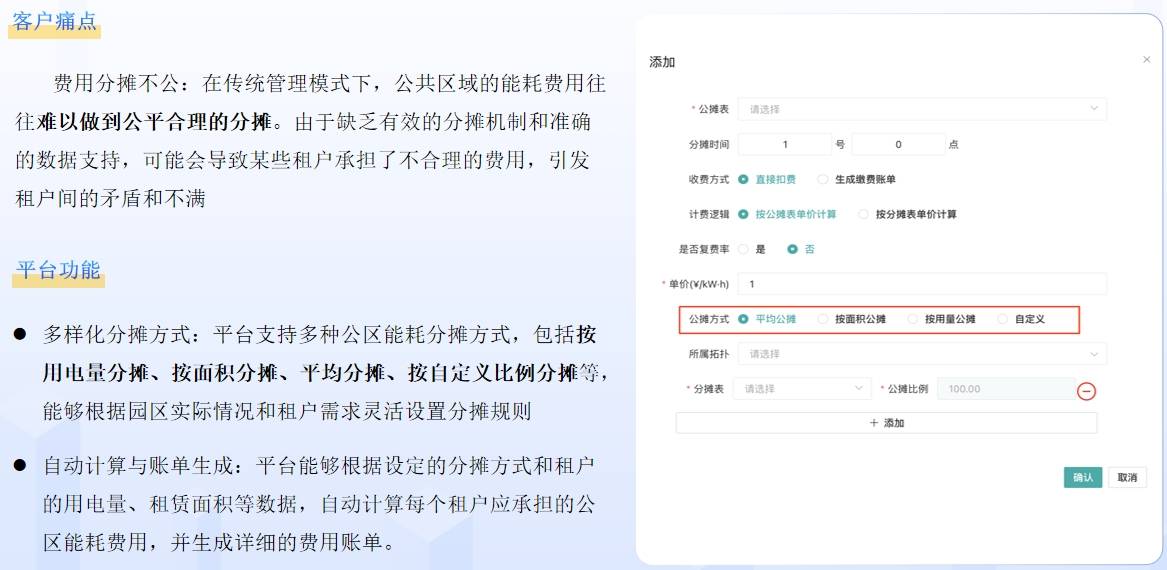This screenshot has height=570, width=1167.
Task: Open the 所属拓扑 dropdown
Action: [x=922, y=354]
